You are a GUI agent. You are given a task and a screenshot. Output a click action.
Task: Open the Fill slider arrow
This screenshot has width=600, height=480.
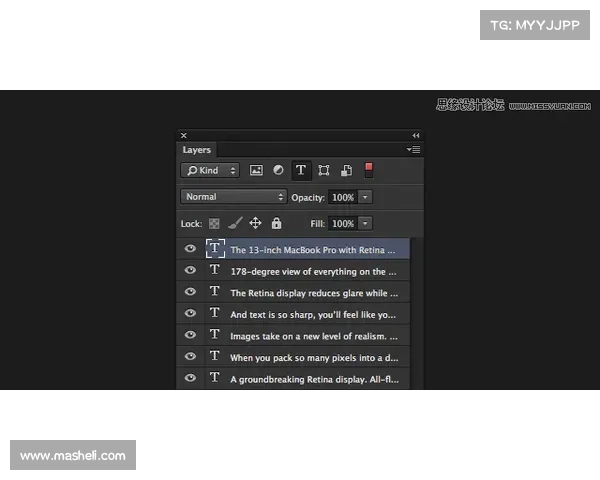pos(365,223)
